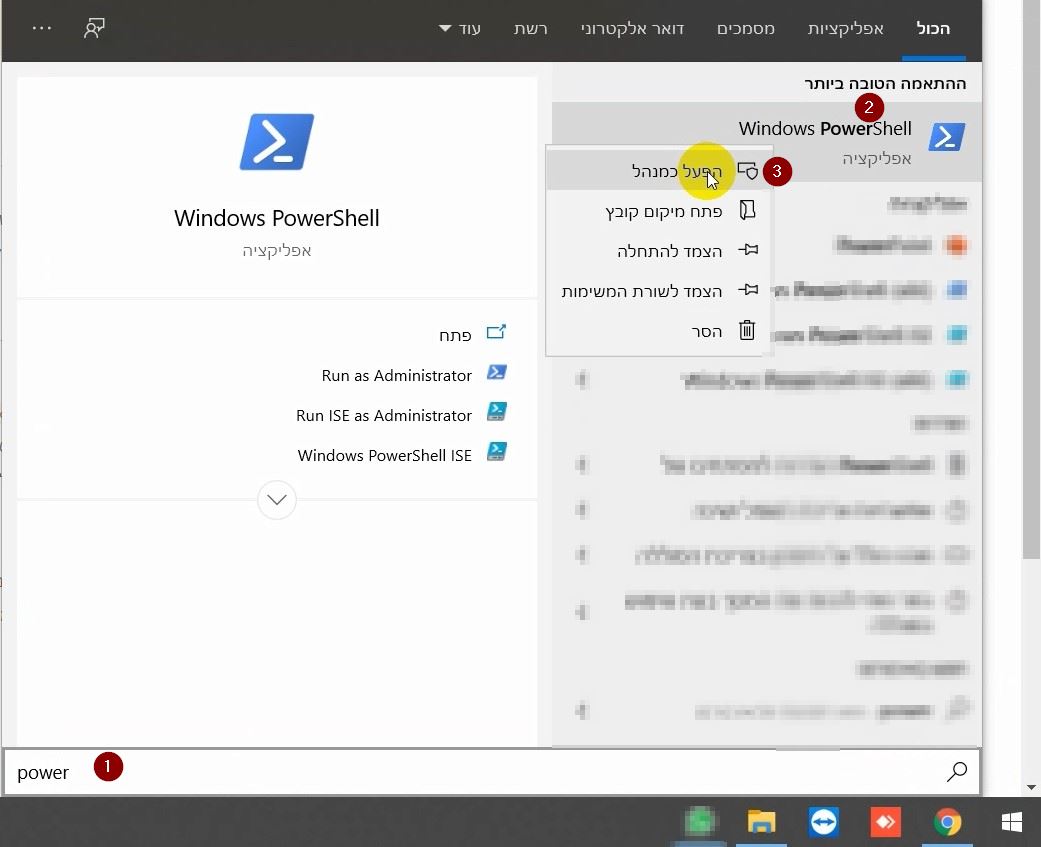Launch Google Chrome from the taskbar
Screen dimensions: 1041x847
947,822
